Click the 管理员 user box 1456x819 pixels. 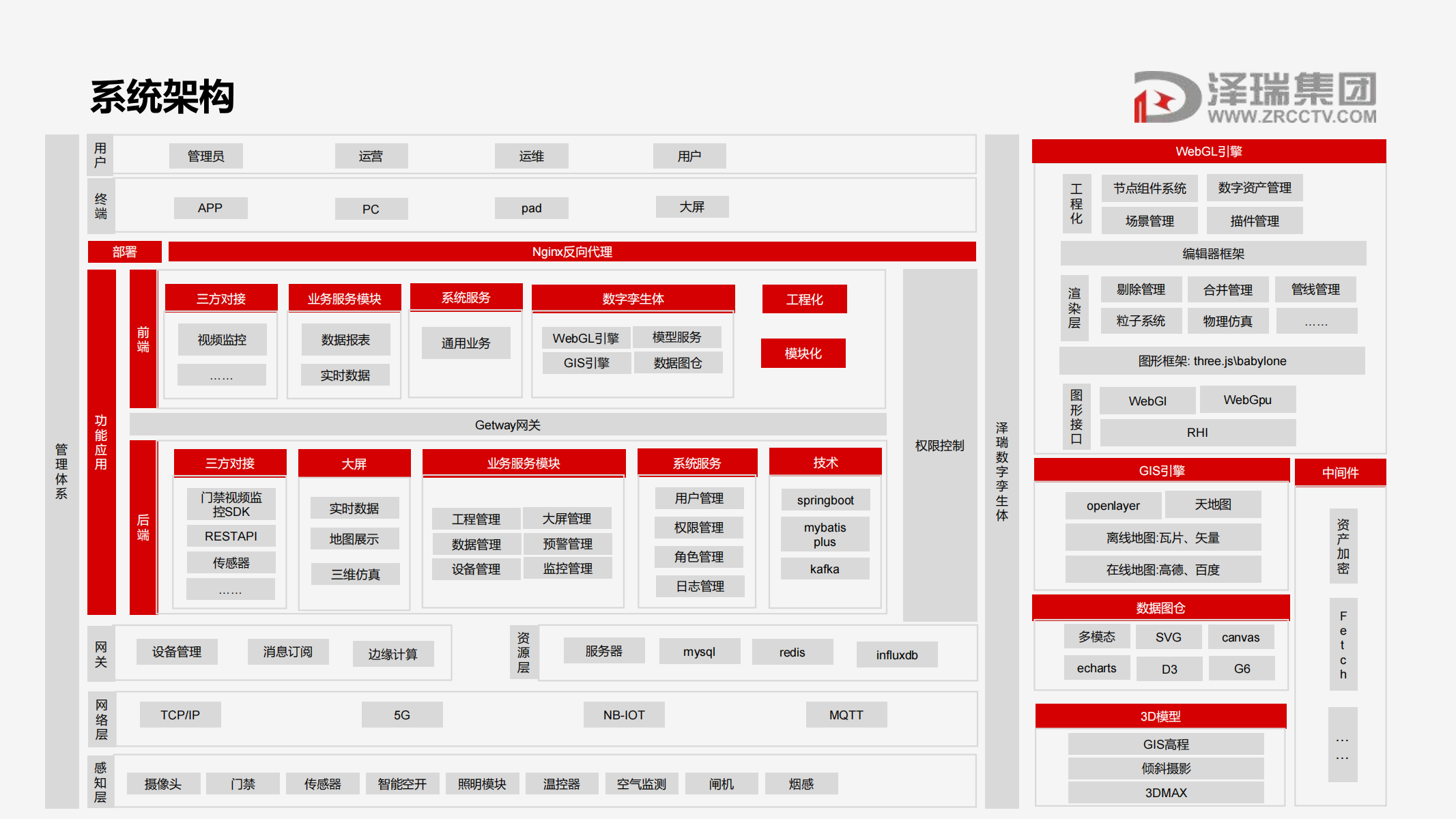205,156
